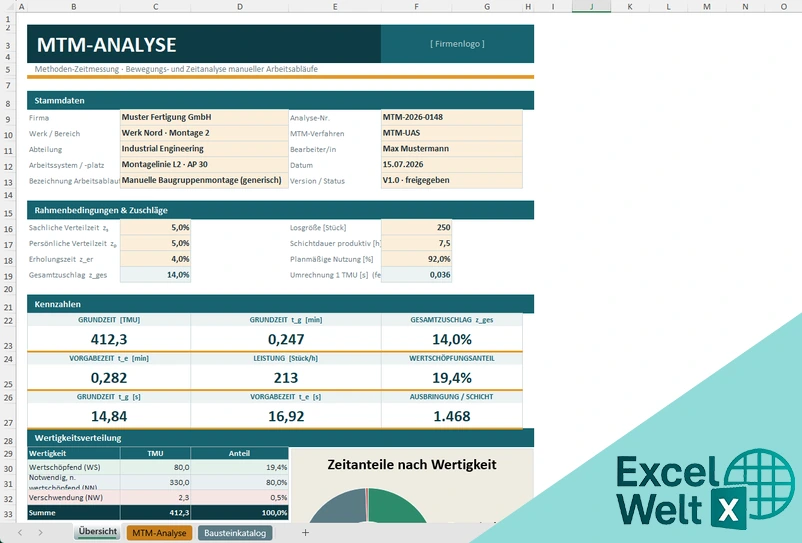802x543 pixels.
Task: Select column C header
Action: (x=155, y=6)
